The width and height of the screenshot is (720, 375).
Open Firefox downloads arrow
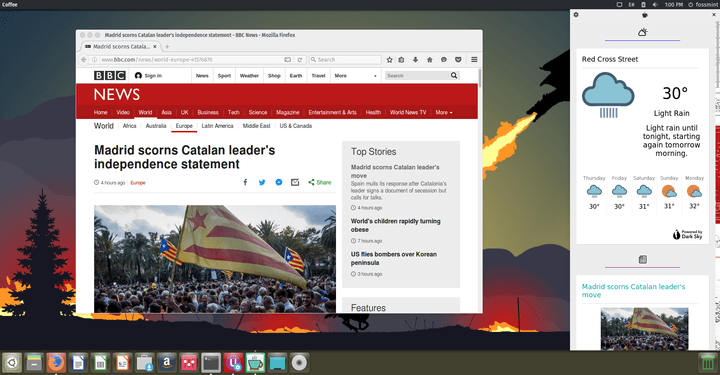415,60
